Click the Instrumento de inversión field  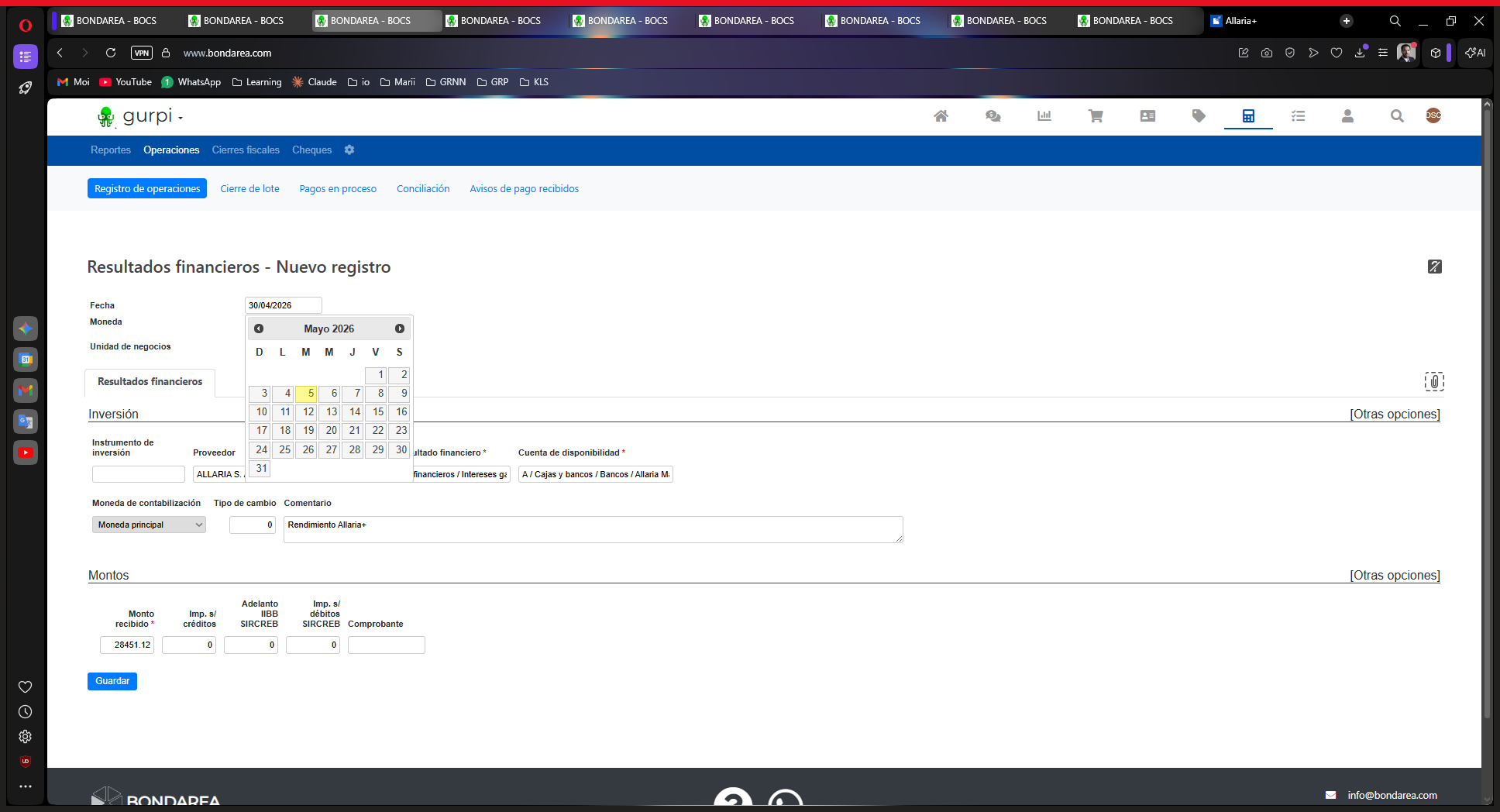pos(139,474)
